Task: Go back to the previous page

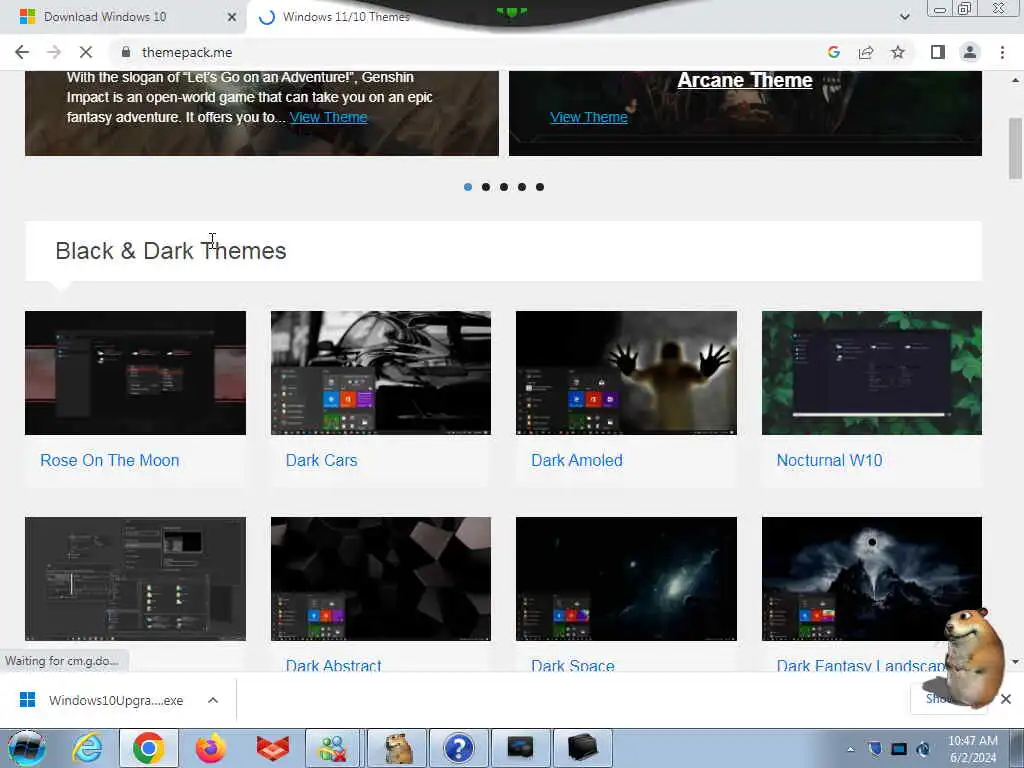Action: click(22, 52)
